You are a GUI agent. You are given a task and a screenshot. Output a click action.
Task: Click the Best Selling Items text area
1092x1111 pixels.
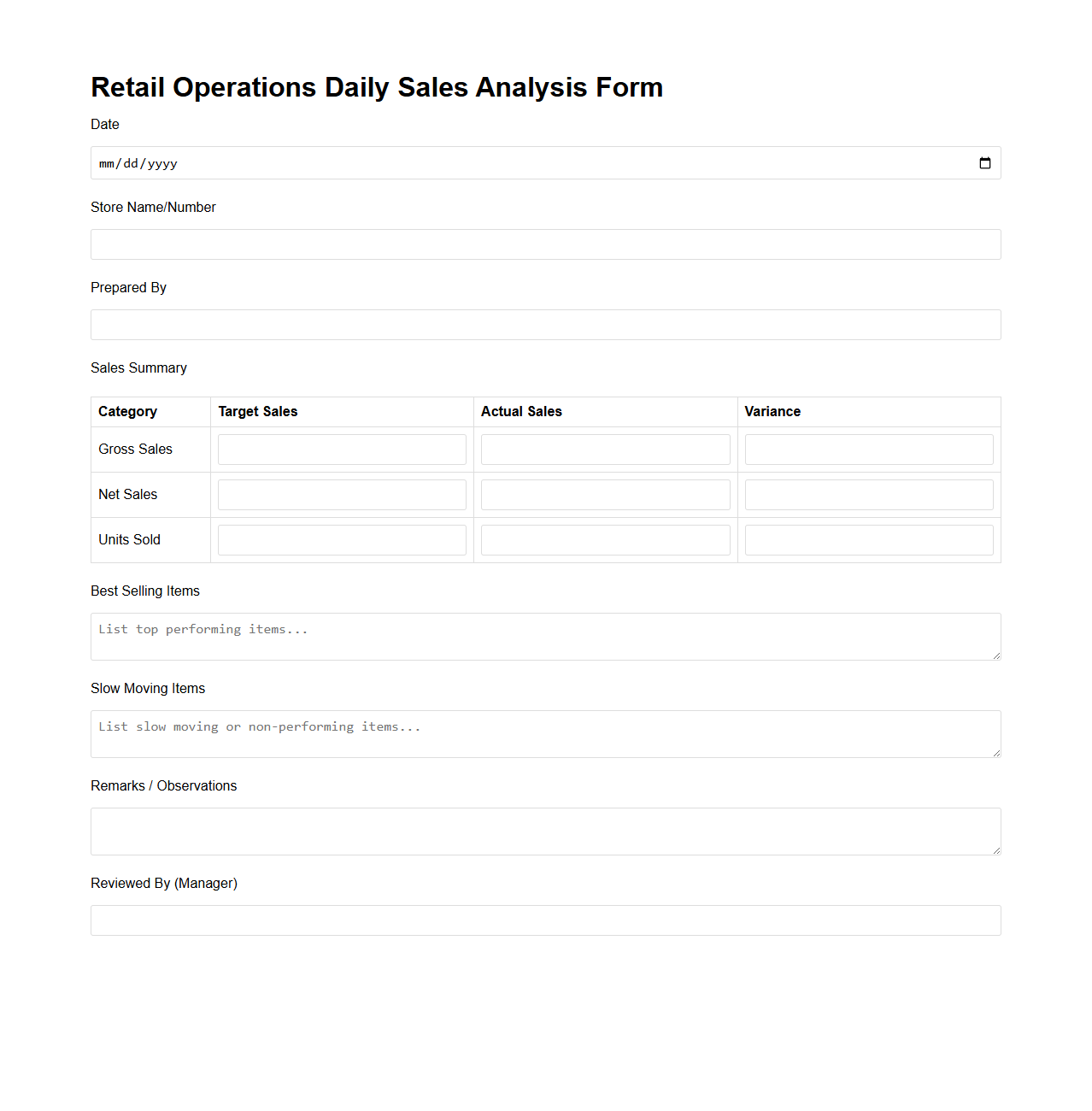click(x=545, y=636)
